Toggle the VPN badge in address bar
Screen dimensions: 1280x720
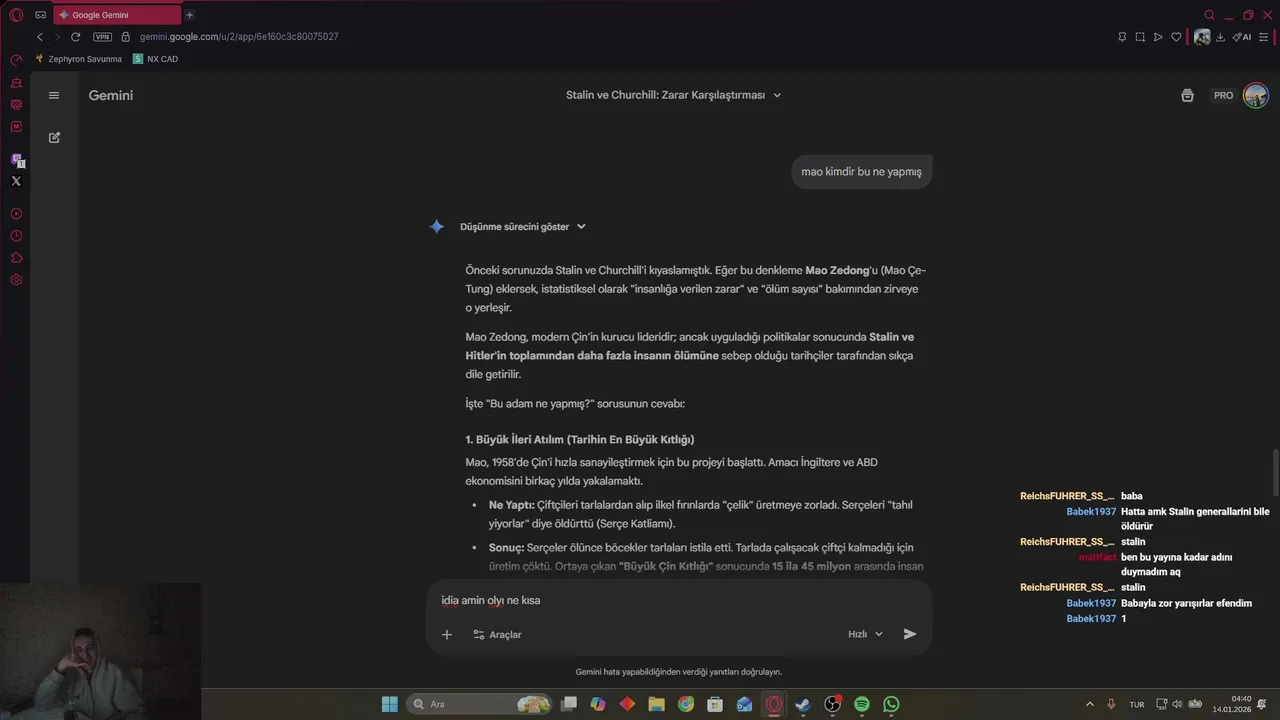pyautogui.click(x=102, y=37)
